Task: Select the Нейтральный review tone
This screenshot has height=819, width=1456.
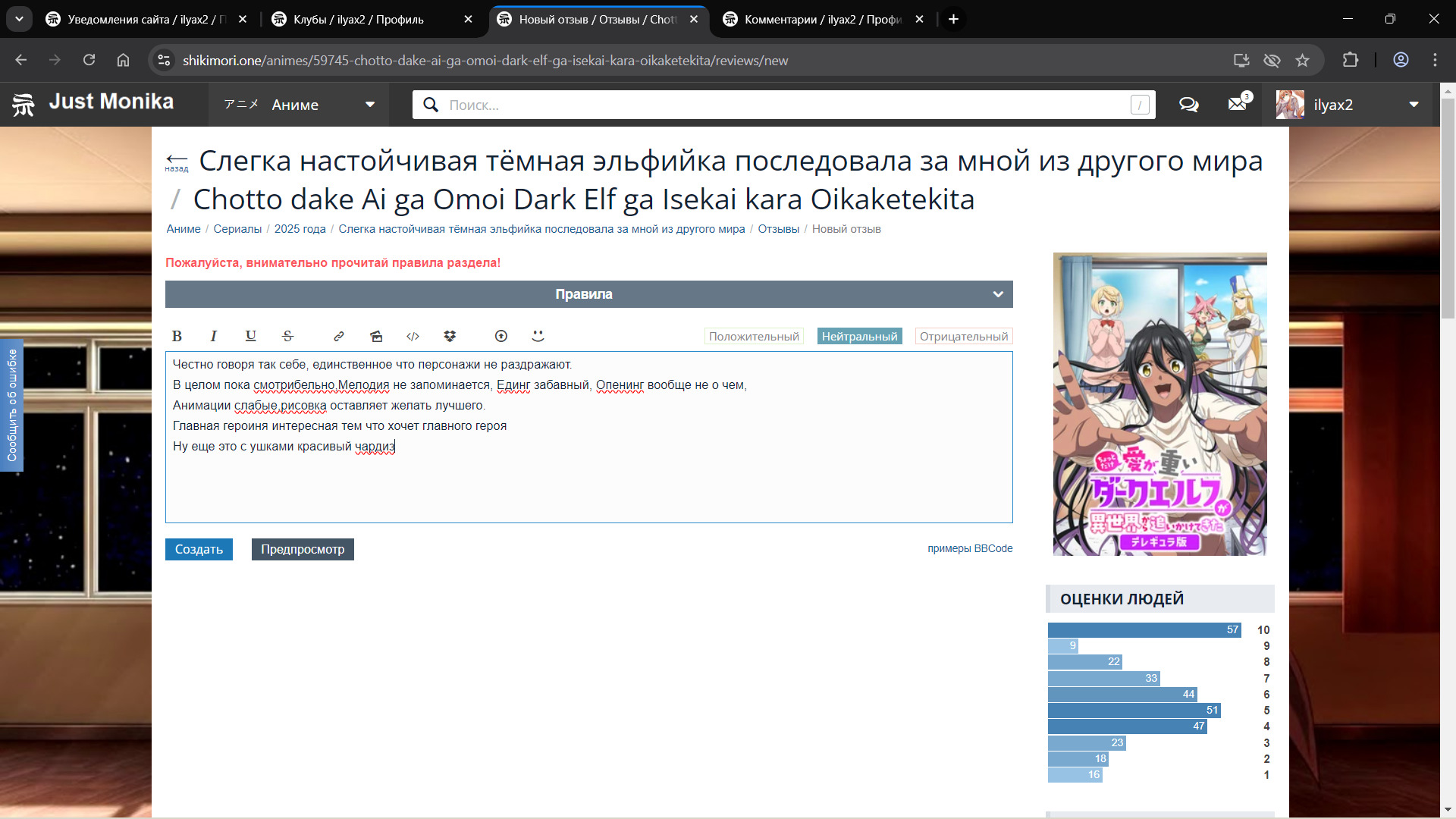Action: (859, 336)
